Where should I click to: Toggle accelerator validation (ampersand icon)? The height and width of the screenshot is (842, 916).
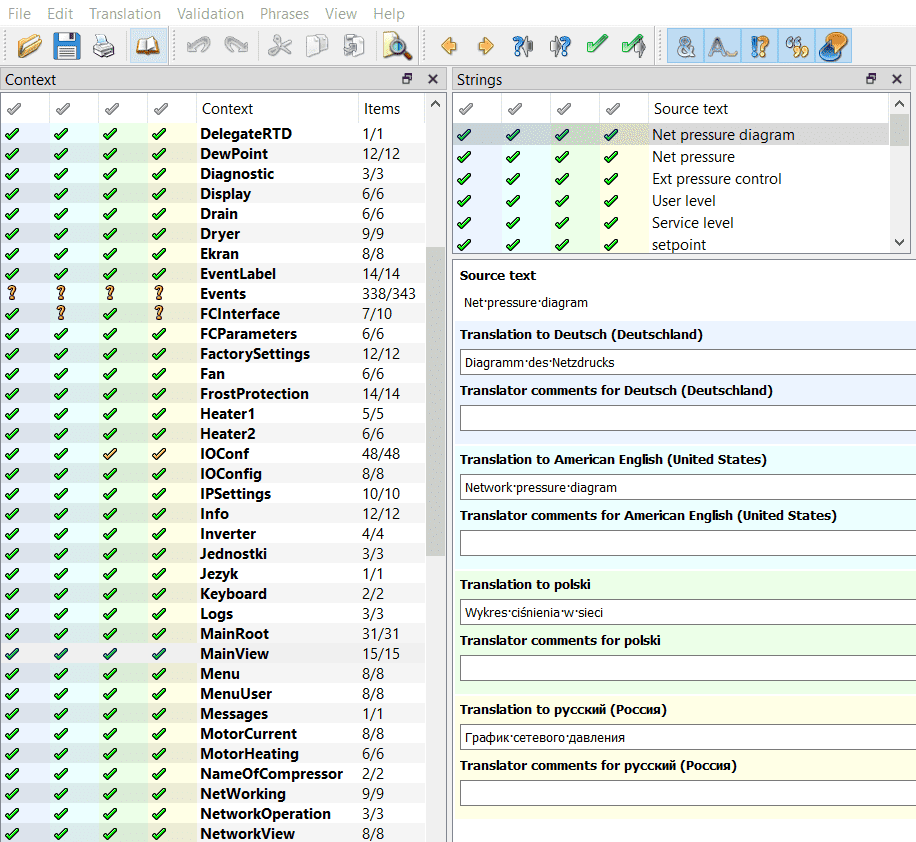pyautogui.click(x=685, y=46)
